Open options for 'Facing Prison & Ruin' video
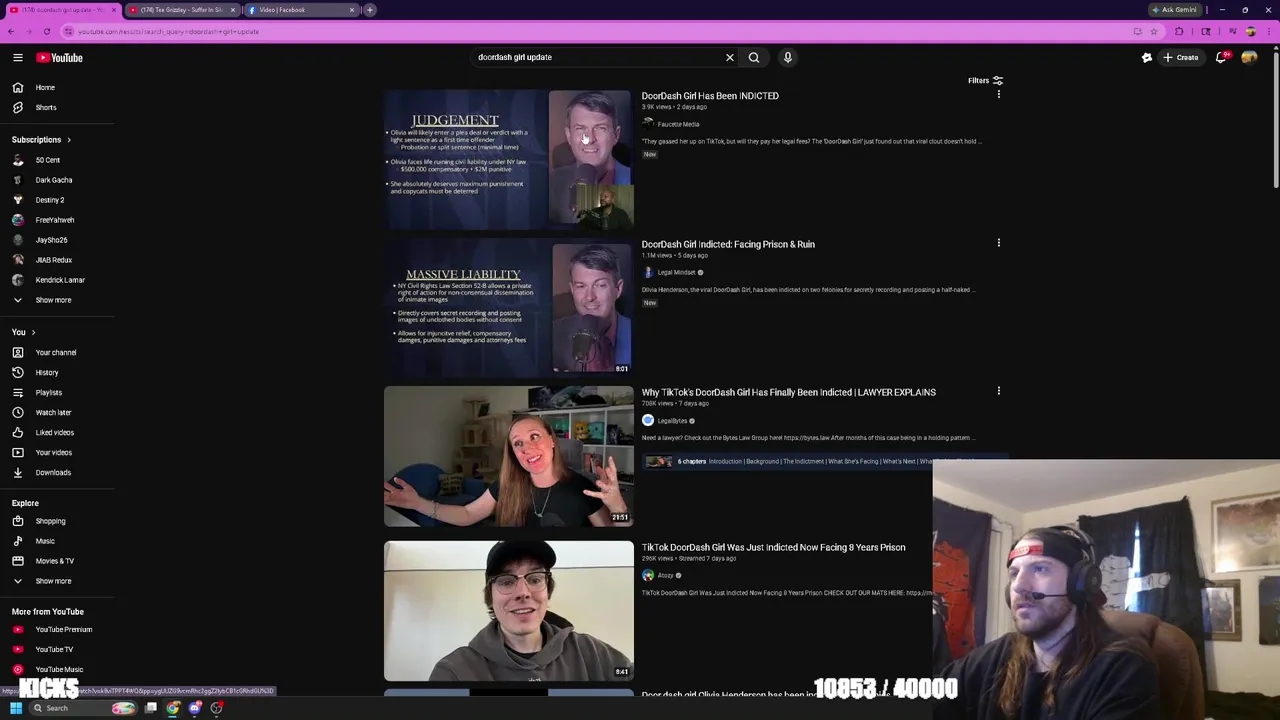This screenshot has height=720, width=1280. coord(998,243)
